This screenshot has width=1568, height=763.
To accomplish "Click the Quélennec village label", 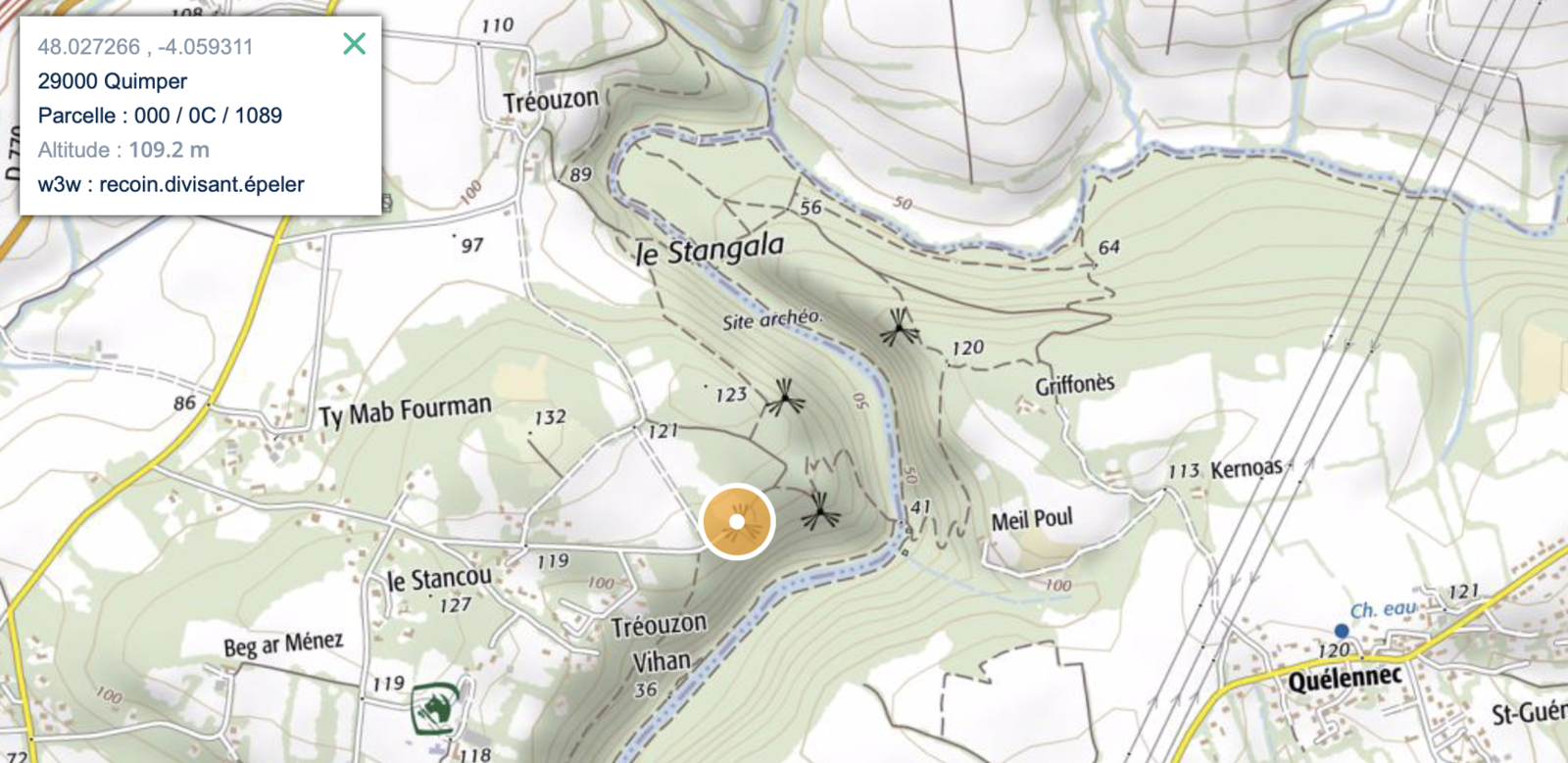I will [1345, 678].
